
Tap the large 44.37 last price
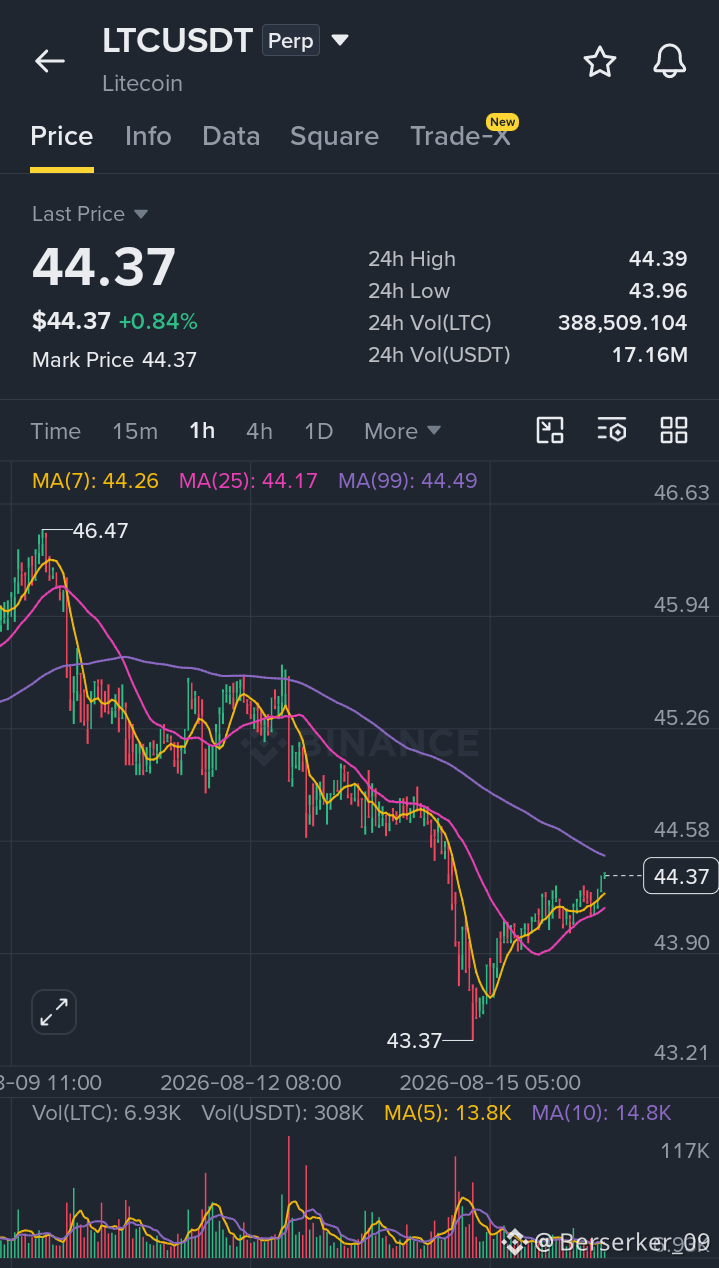[104, 267]
